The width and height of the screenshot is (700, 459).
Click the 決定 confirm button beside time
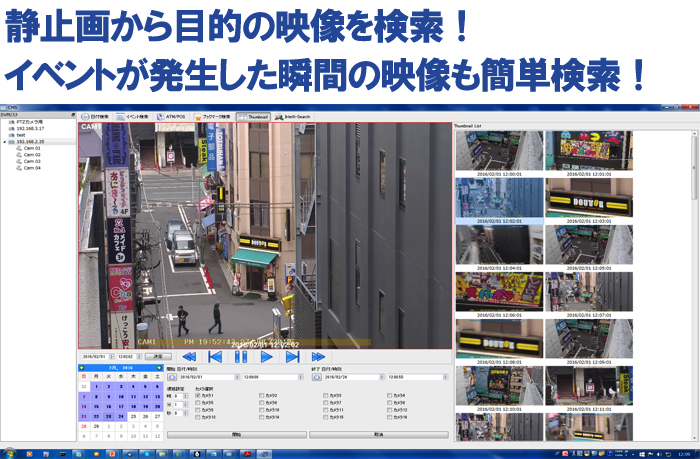158,357
